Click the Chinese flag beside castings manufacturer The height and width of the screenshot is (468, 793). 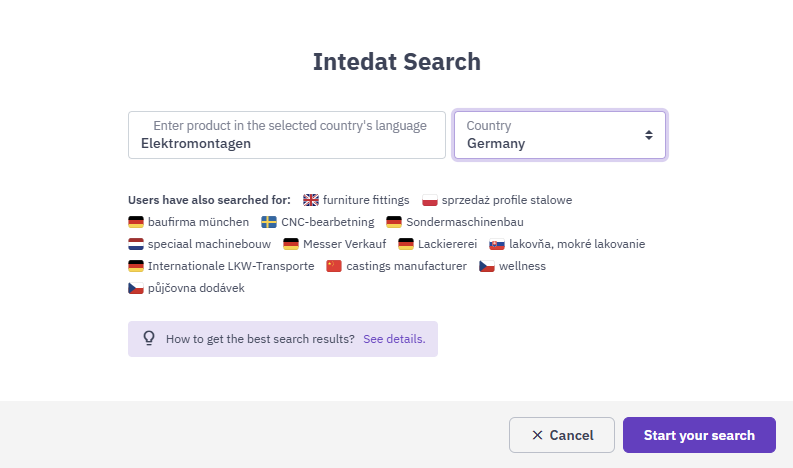tap(334, 266)
